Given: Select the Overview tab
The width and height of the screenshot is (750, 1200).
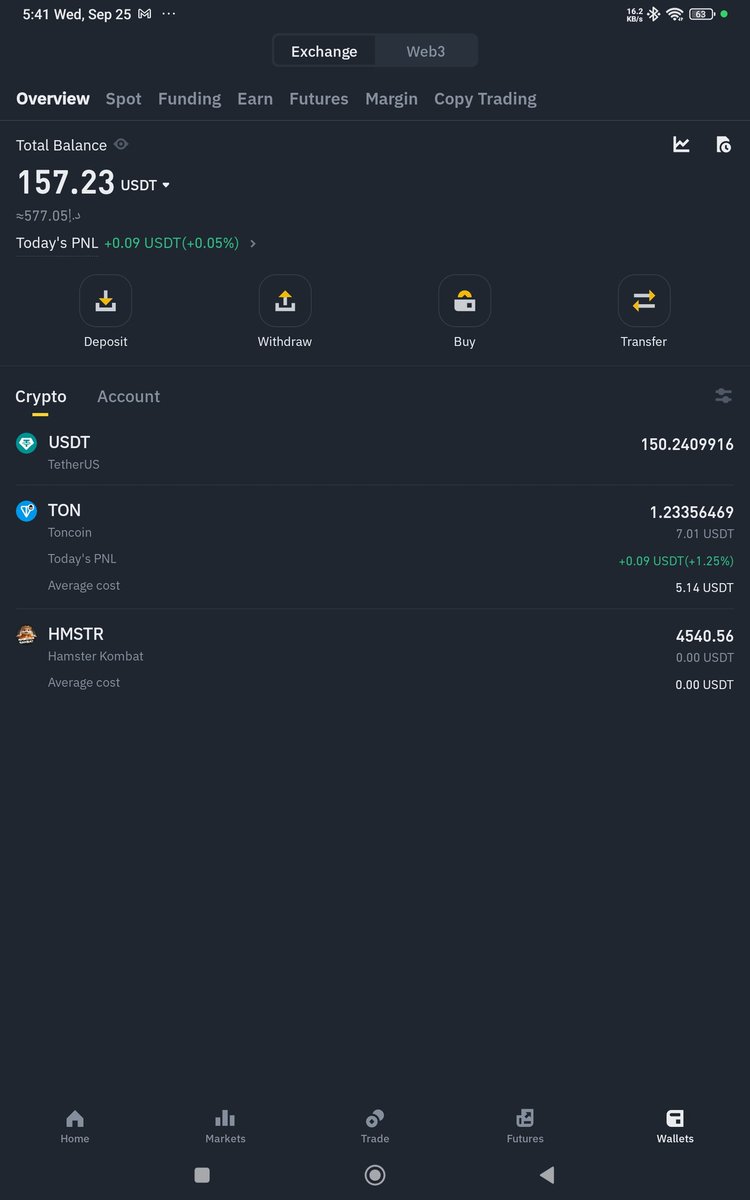Looking at the screenshot, I should [x=53, y=99].
